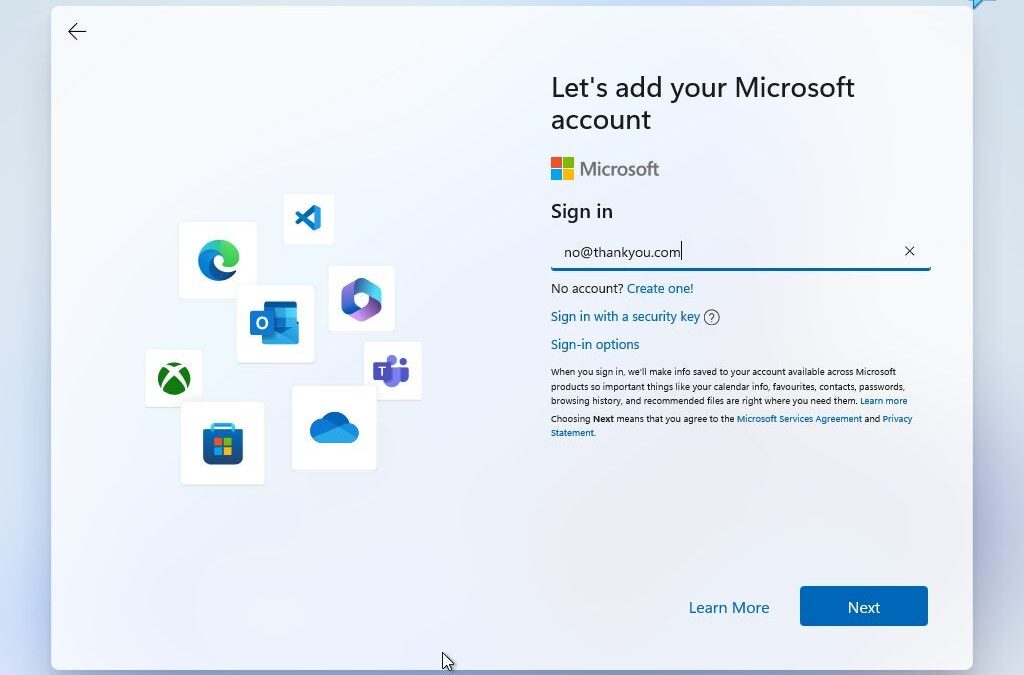Click the OneDrive cloud icon tile

334,428
